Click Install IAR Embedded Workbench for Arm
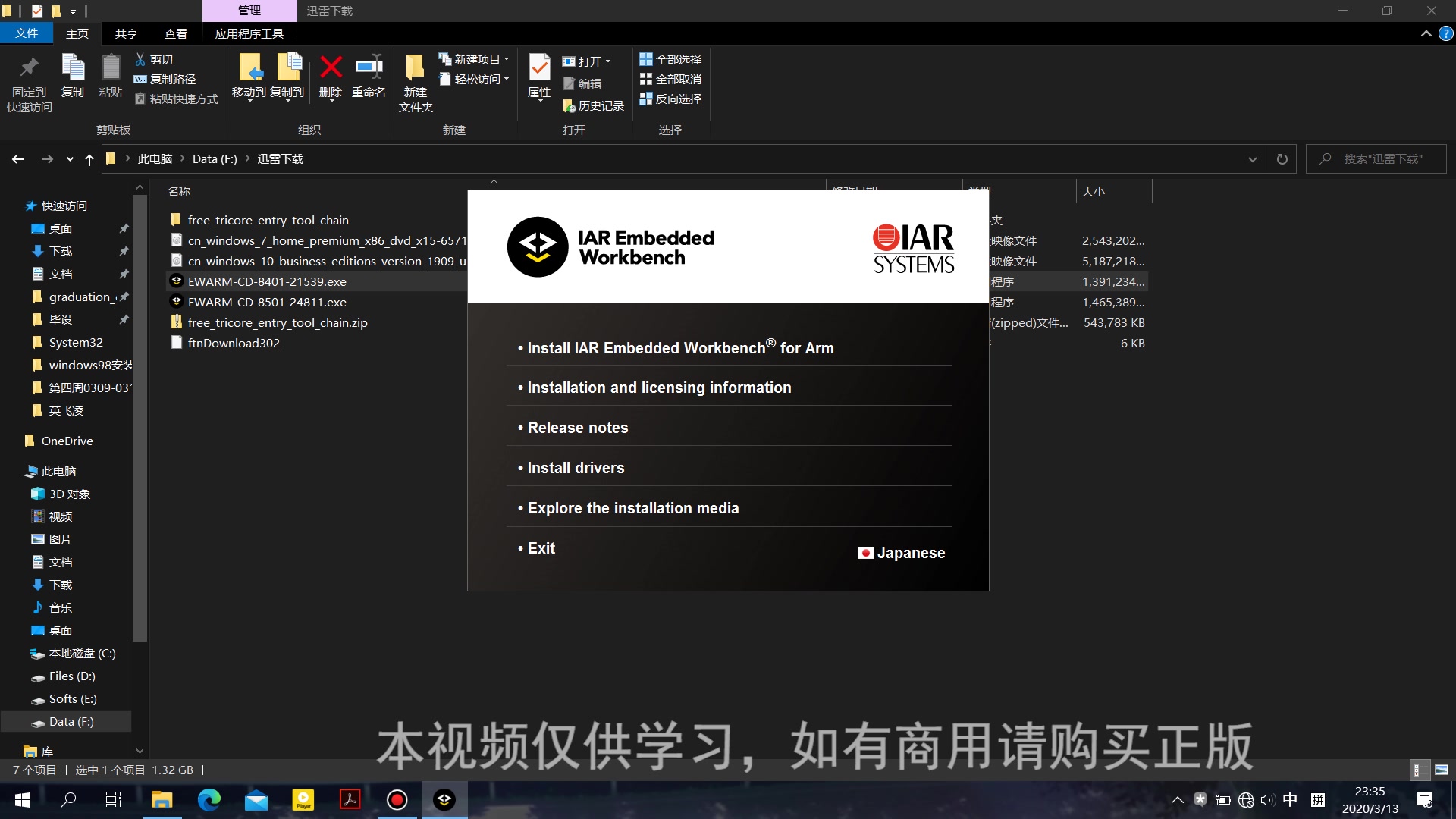This screenshot has height=819, width=1456. [x=680, y=348]
